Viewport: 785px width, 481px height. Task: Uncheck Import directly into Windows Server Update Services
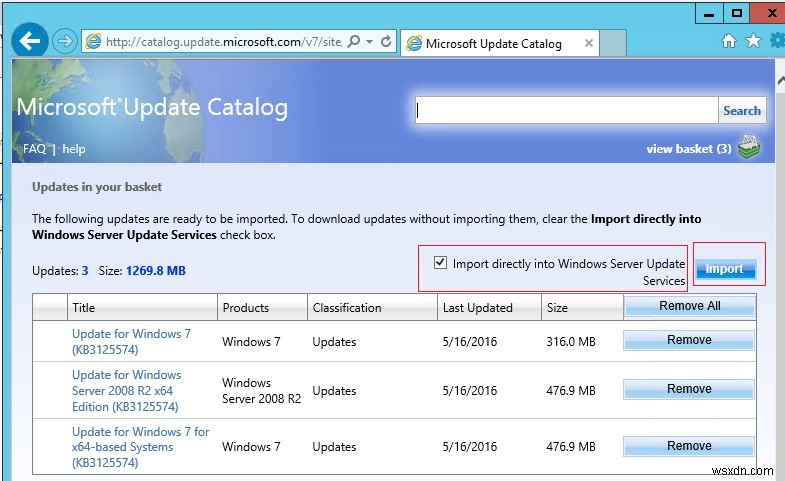(440, 262)
